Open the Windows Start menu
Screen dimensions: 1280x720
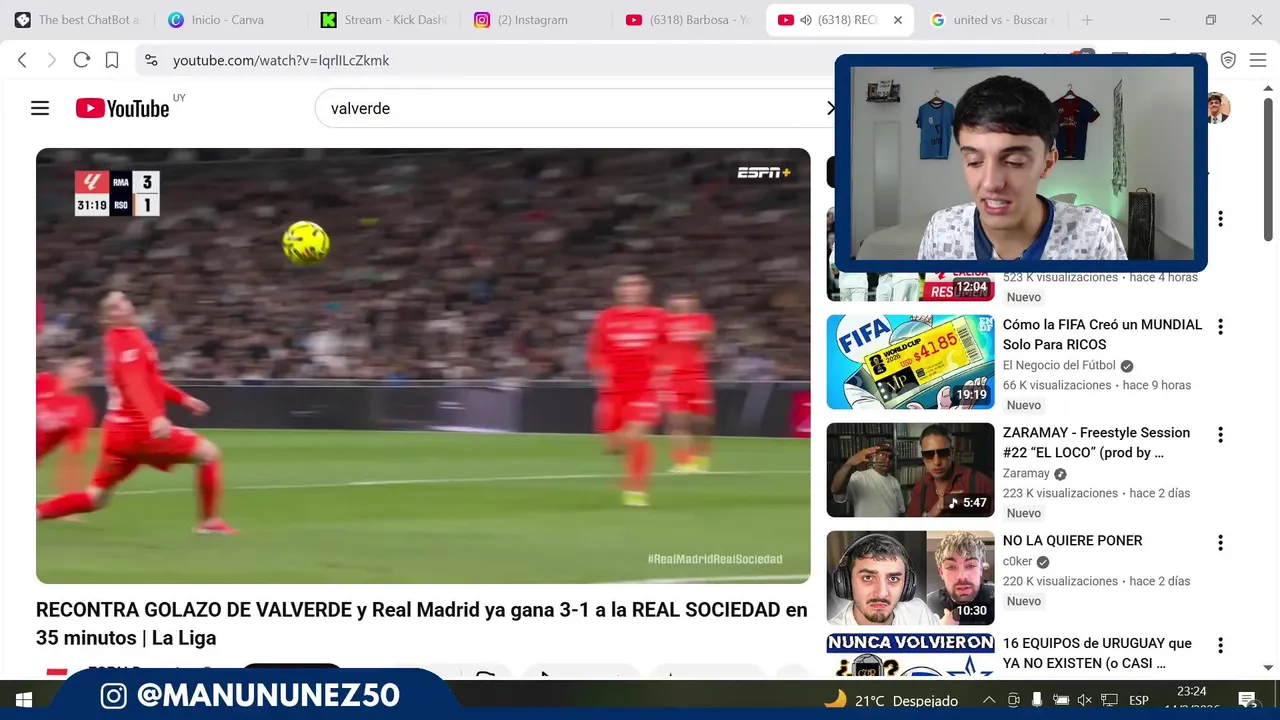[24, 700]
